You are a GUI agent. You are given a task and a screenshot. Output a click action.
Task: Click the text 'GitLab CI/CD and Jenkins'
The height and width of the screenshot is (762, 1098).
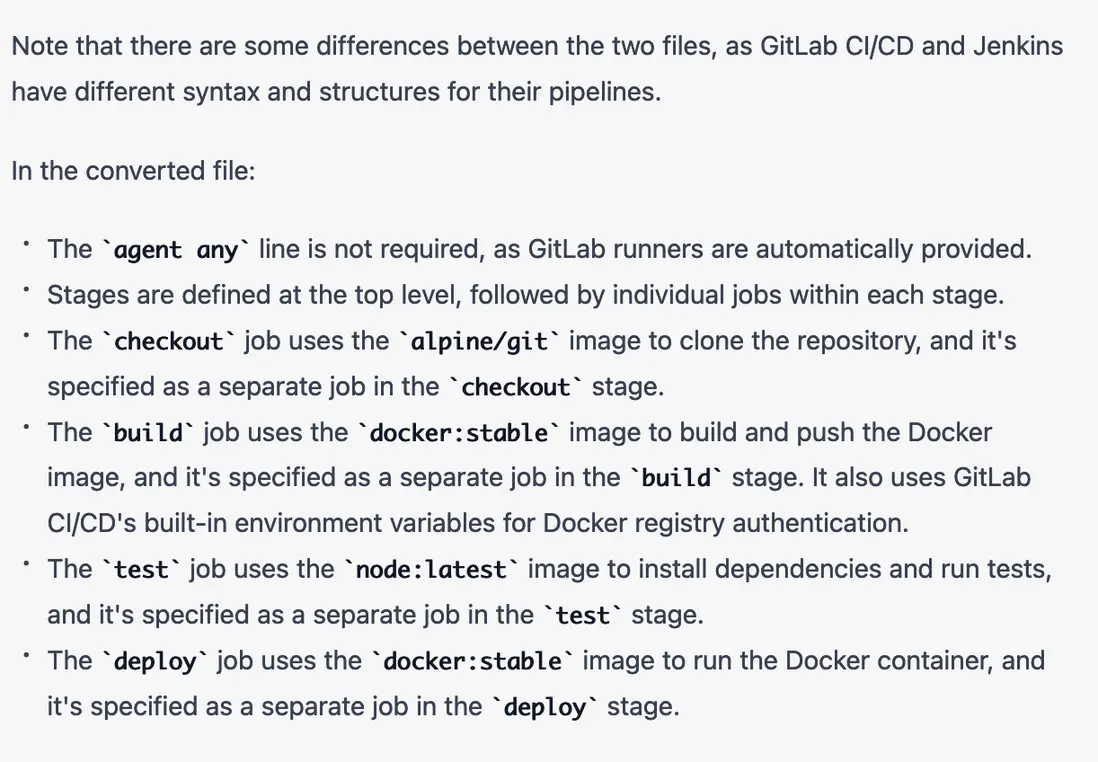coord(911,46)
